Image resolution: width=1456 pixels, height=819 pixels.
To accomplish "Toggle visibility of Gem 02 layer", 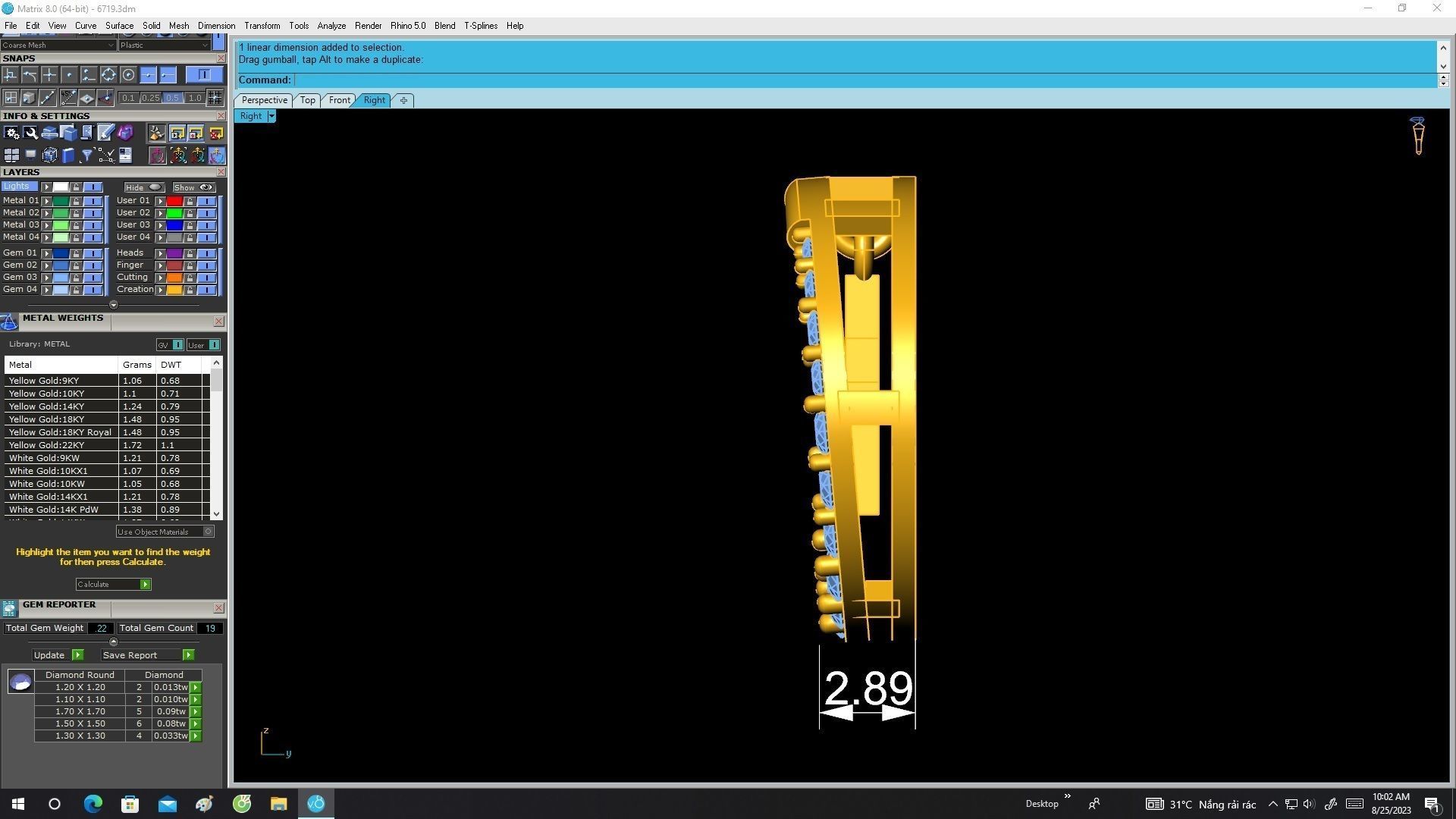I will coord(93,265).
